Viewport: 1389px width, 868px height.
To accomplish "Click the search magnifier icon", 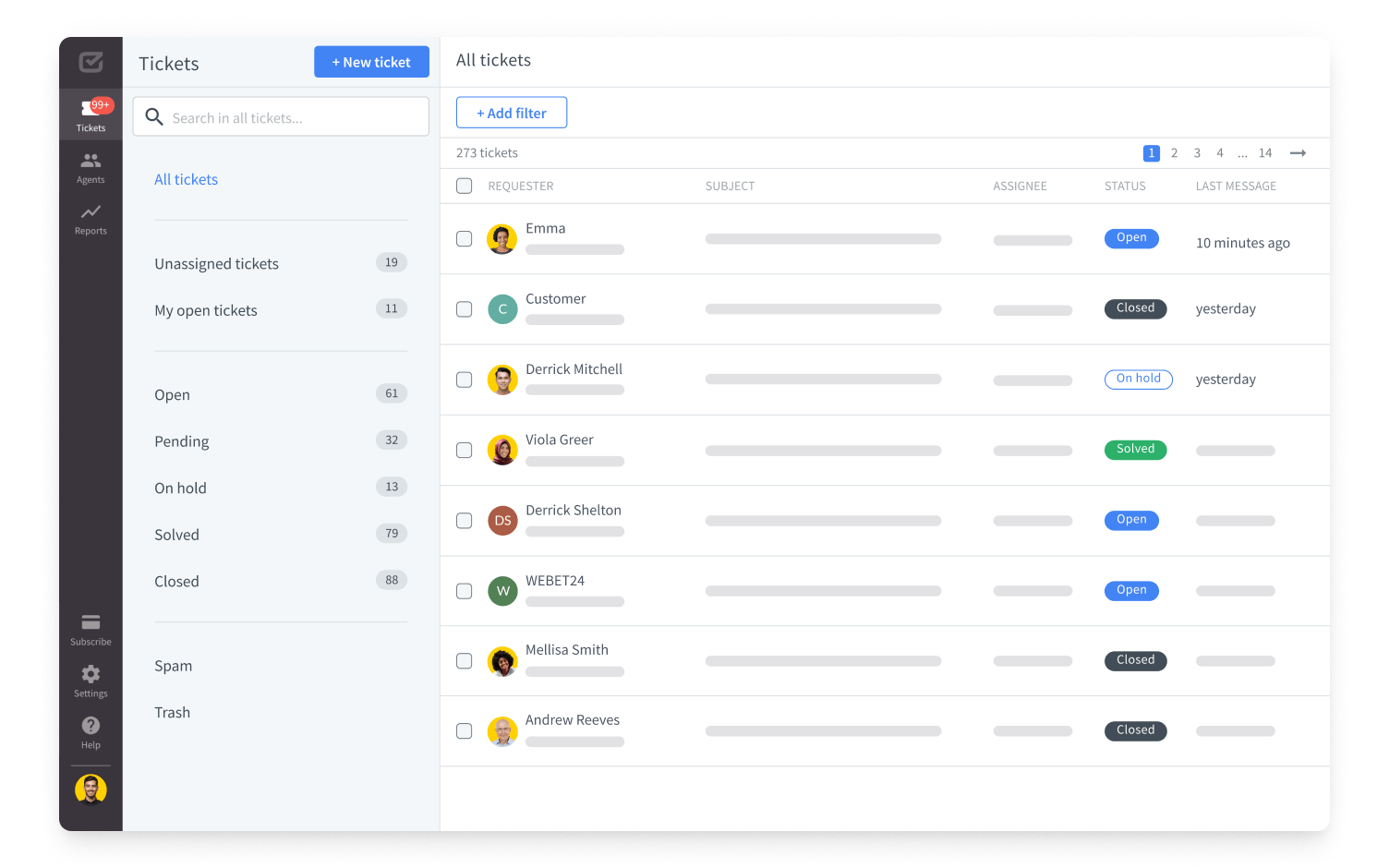I will tap(154, 116).
